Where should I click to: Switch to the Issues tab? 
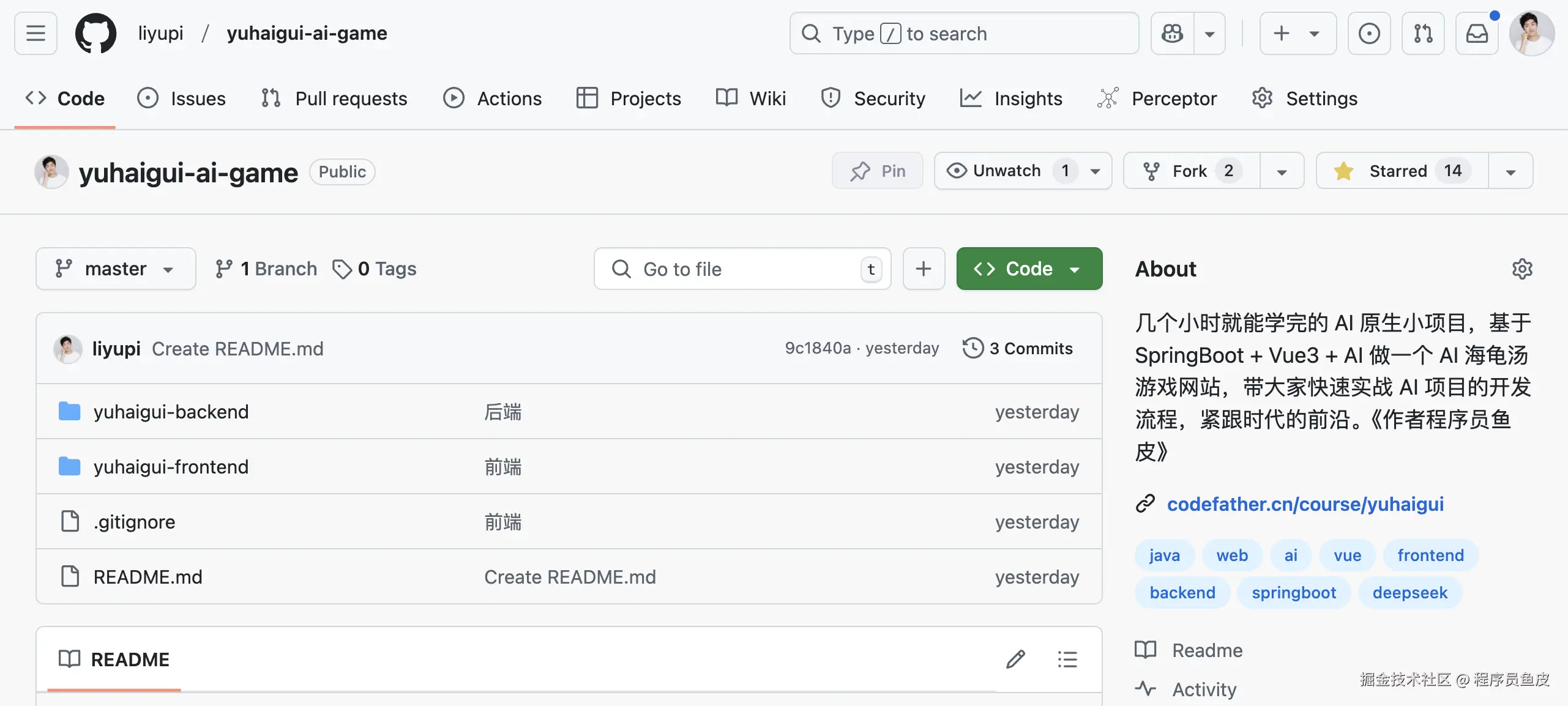(182, 98)
